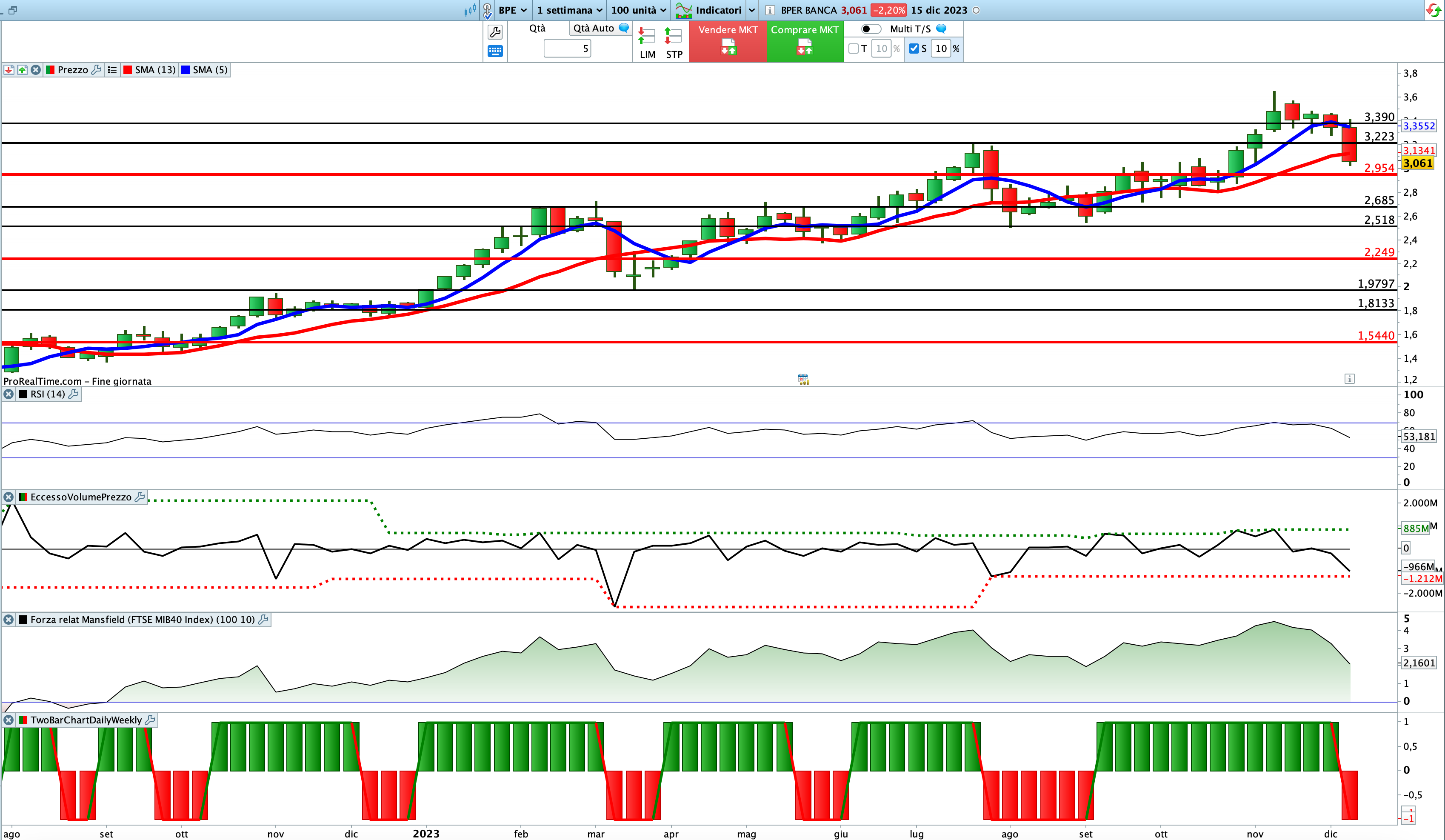1445x840 pixels.
Task: Click the Multi T/S help bubble
Action: [x=941, y=28]
